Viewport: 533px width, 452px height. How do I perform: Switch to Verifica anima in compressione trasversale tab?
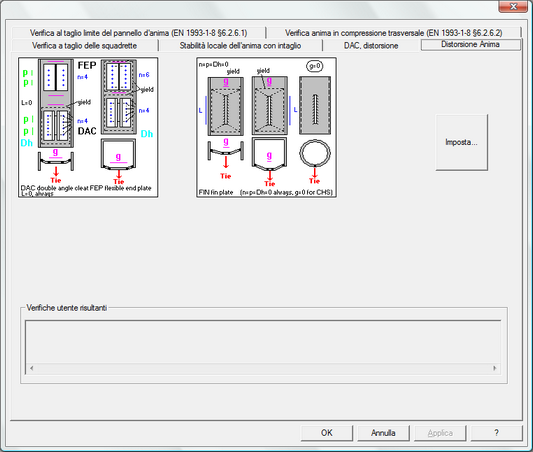[393, 33]
